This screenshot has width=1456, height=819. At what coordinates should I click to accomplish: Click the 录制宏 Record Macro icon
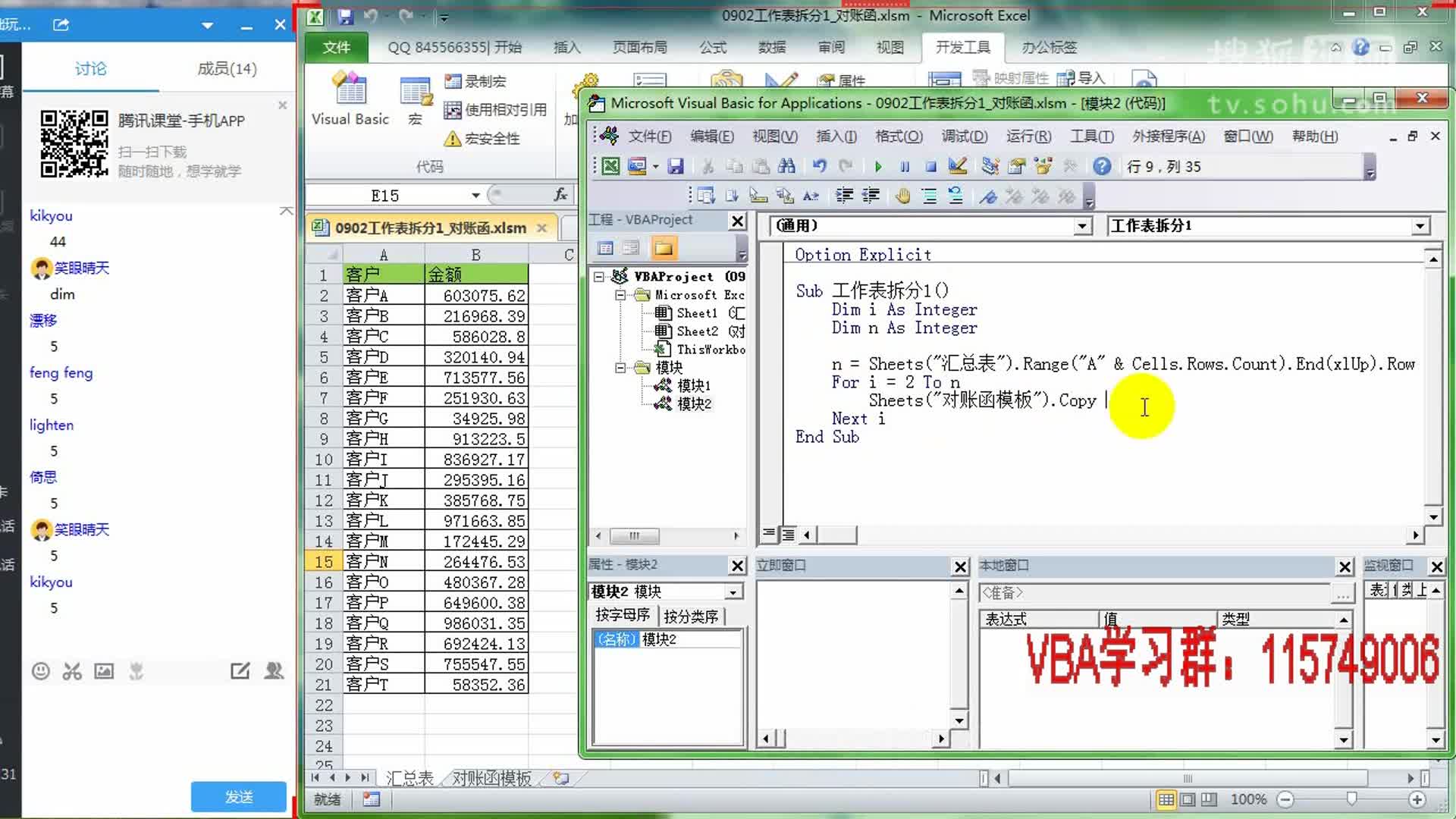pos(453,80)
